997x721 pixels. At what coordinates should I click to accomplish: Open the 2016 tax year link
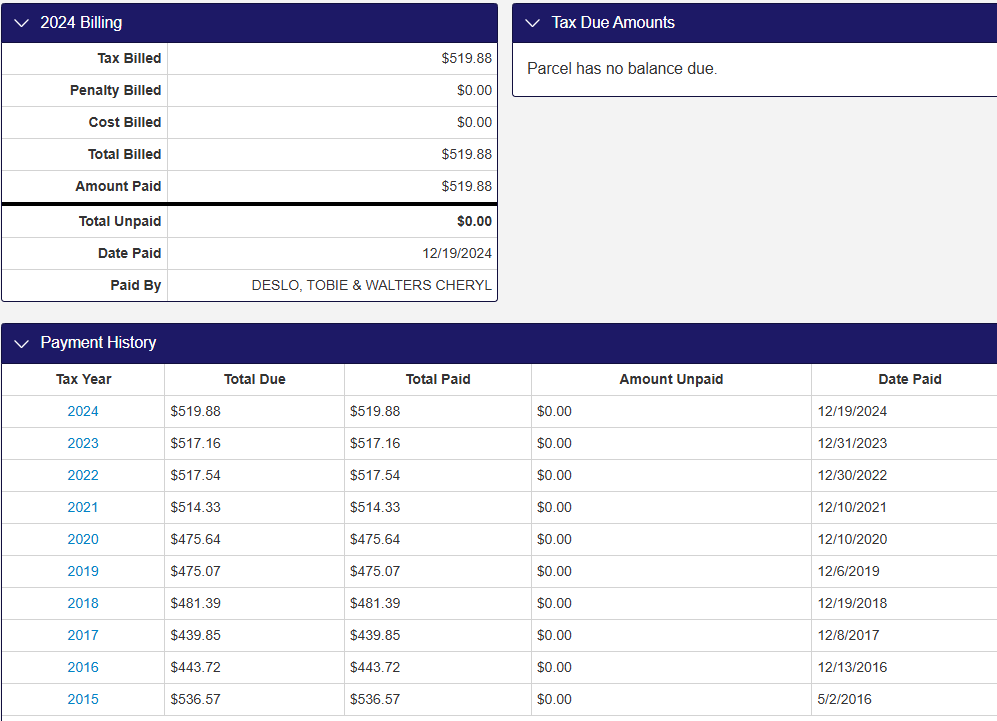coord(83,667)
